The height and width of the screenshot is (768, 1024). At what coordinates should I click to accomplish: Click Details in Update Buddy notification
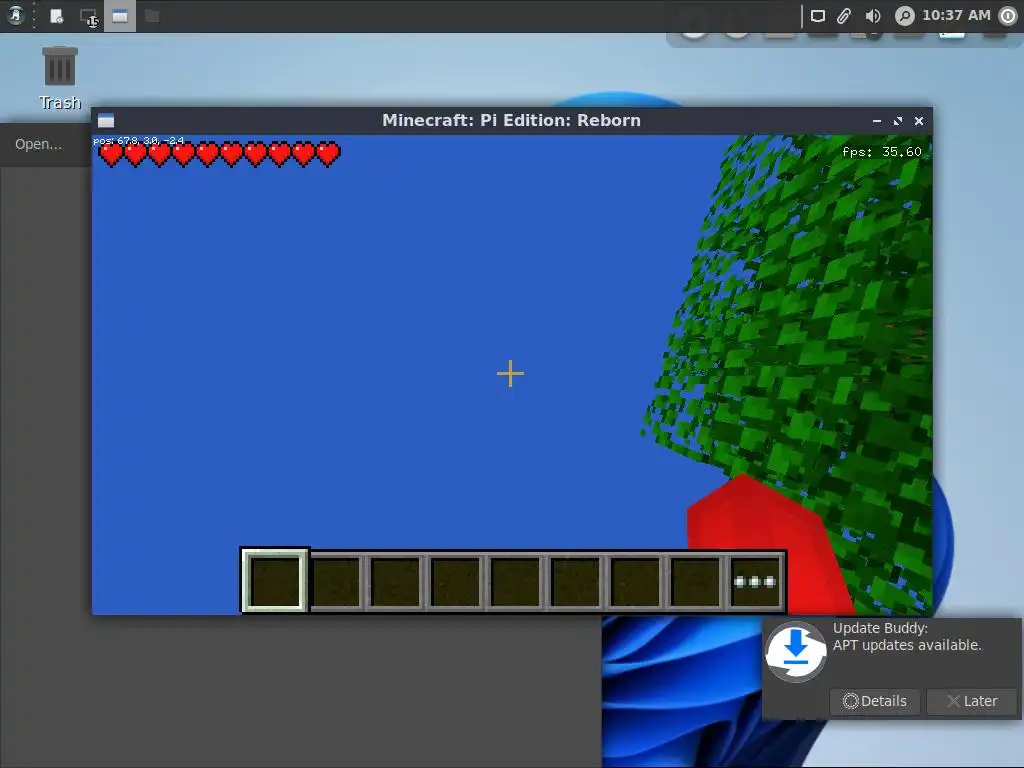[x=875, y=701]
